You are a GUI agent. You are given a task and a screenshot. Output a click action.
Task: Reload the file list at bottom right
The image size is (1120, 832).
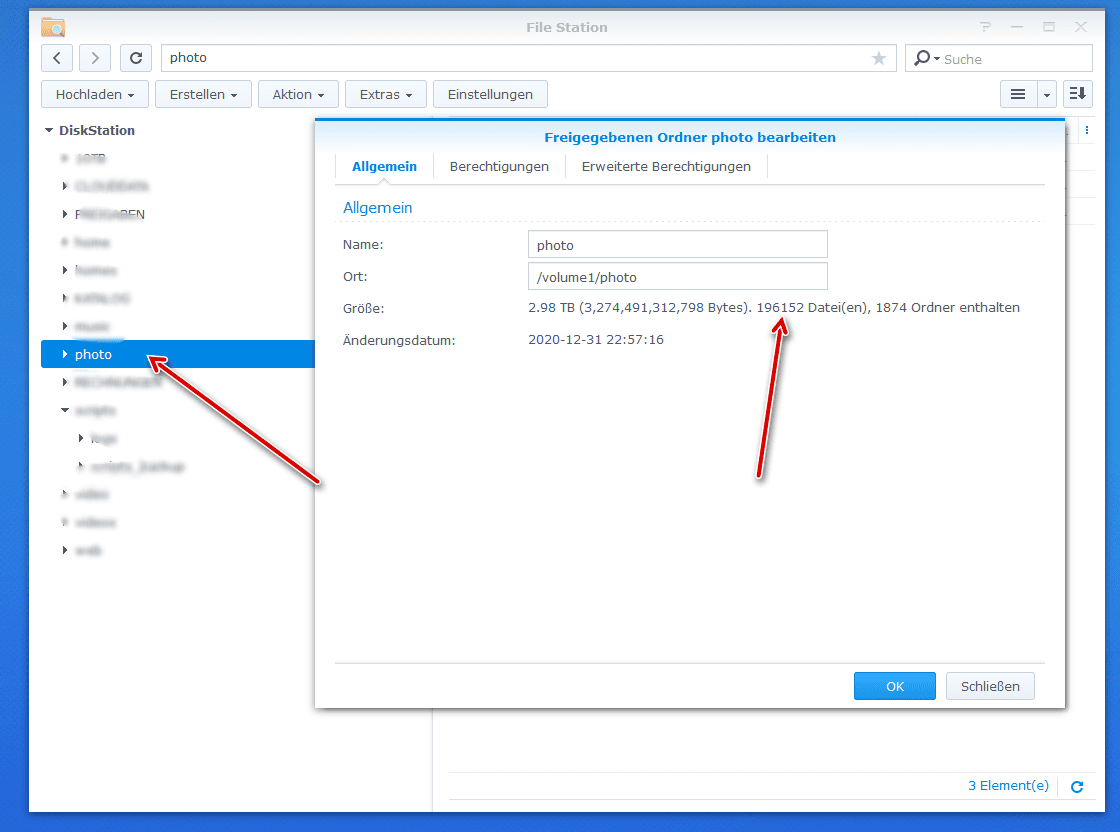[1077, 787]
